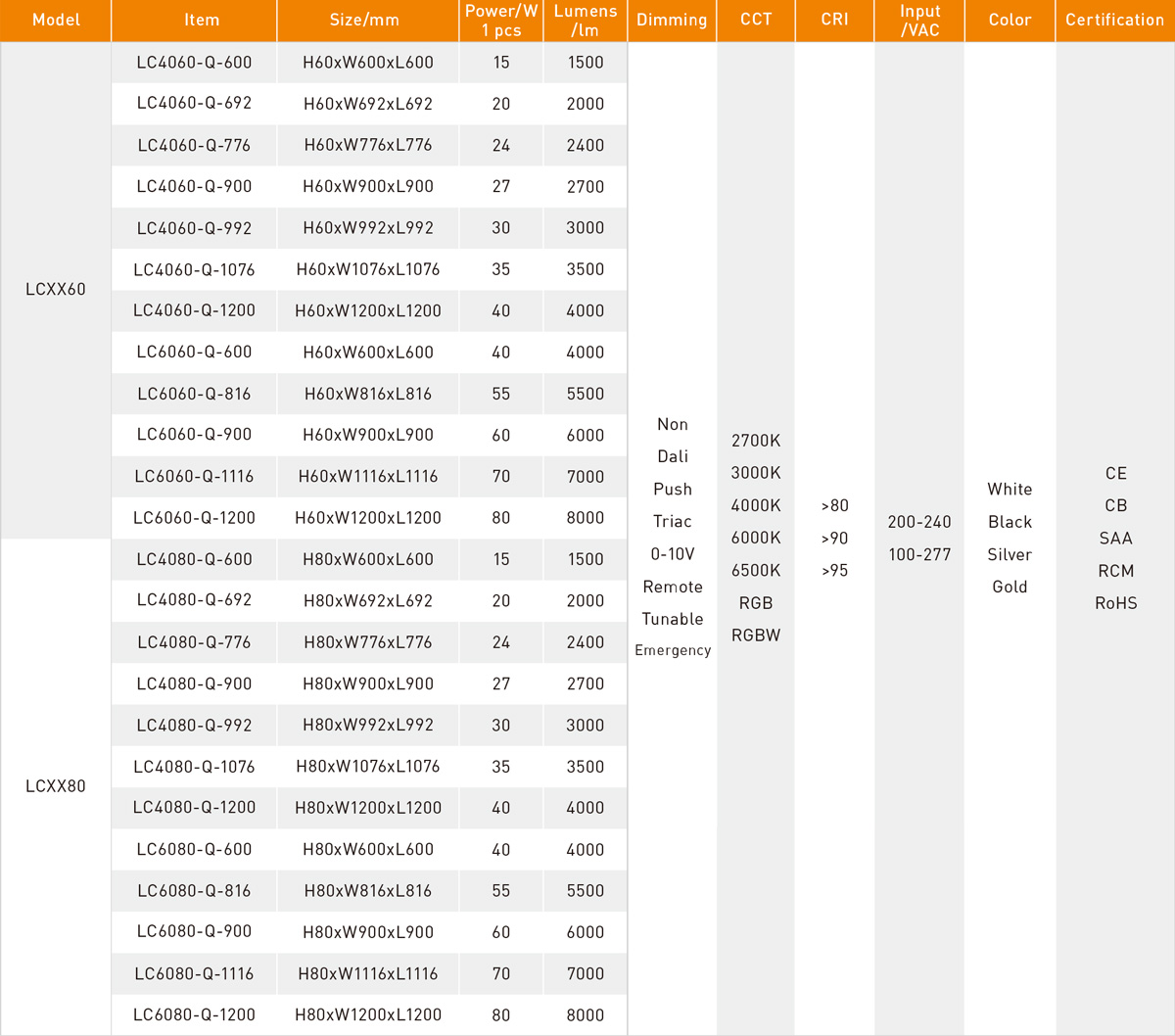The height and width of the screenshot is (1036, 1175).
Task: Click item 'LC6060-Q-816'
Action: [195, 394]
